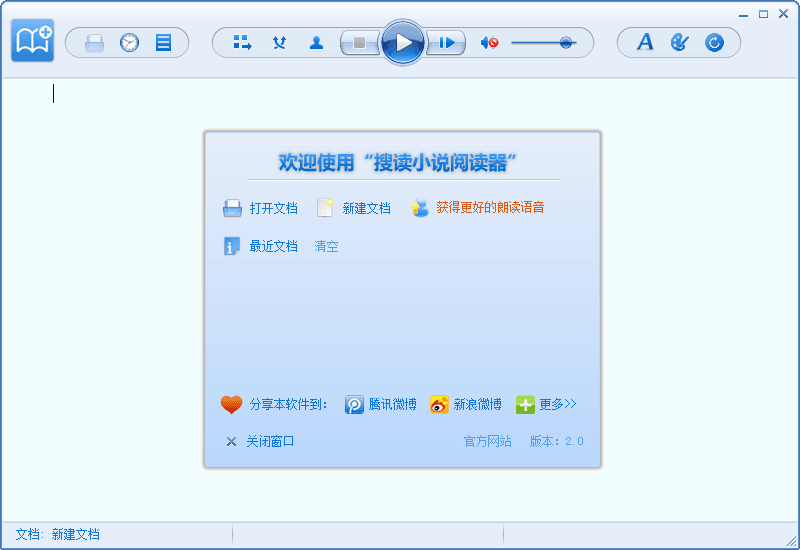Share to 新浪微博 text link

pos(478,405)
